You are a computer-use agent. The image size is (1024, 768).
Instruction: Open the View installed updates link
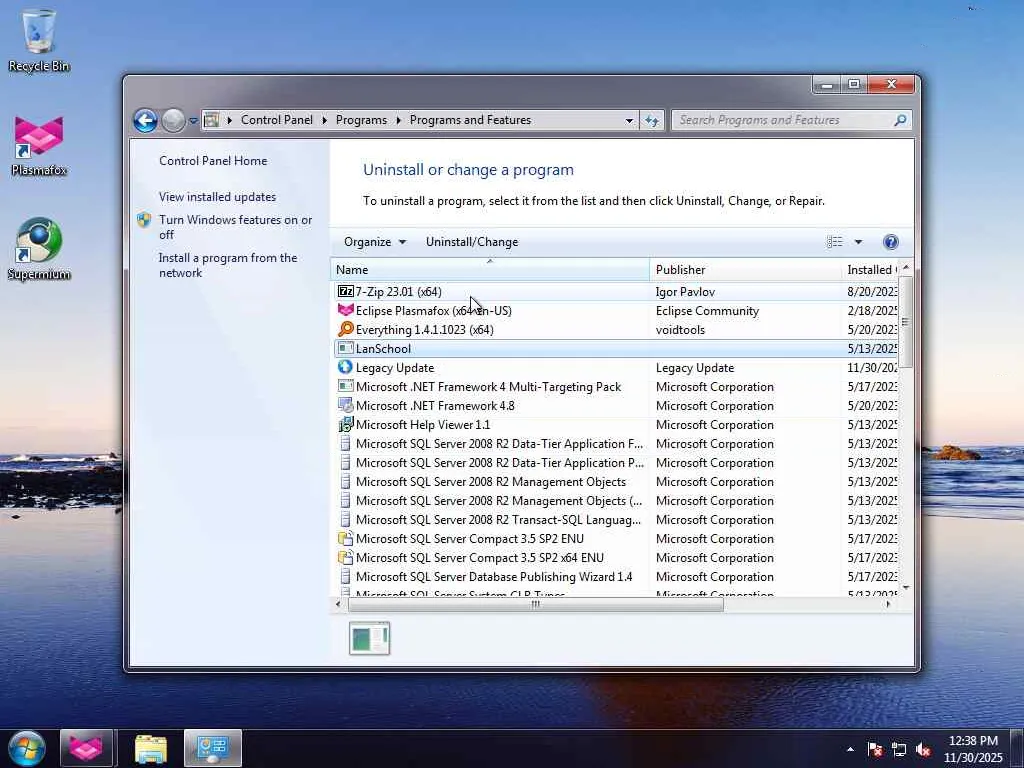click(x=217, y=197)
